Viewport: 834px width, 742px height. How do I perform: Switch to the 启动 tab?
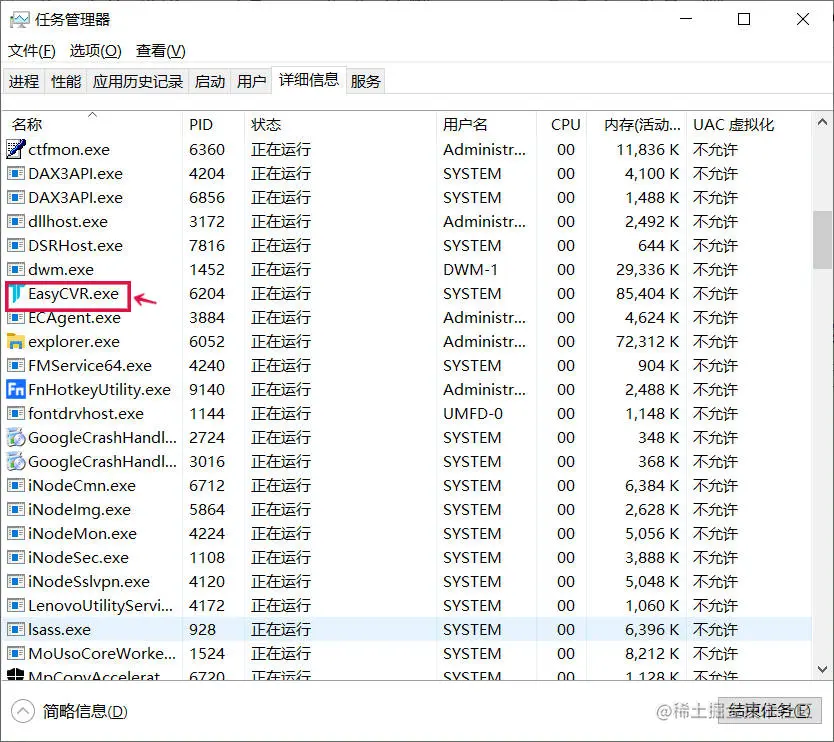[210, 81]
